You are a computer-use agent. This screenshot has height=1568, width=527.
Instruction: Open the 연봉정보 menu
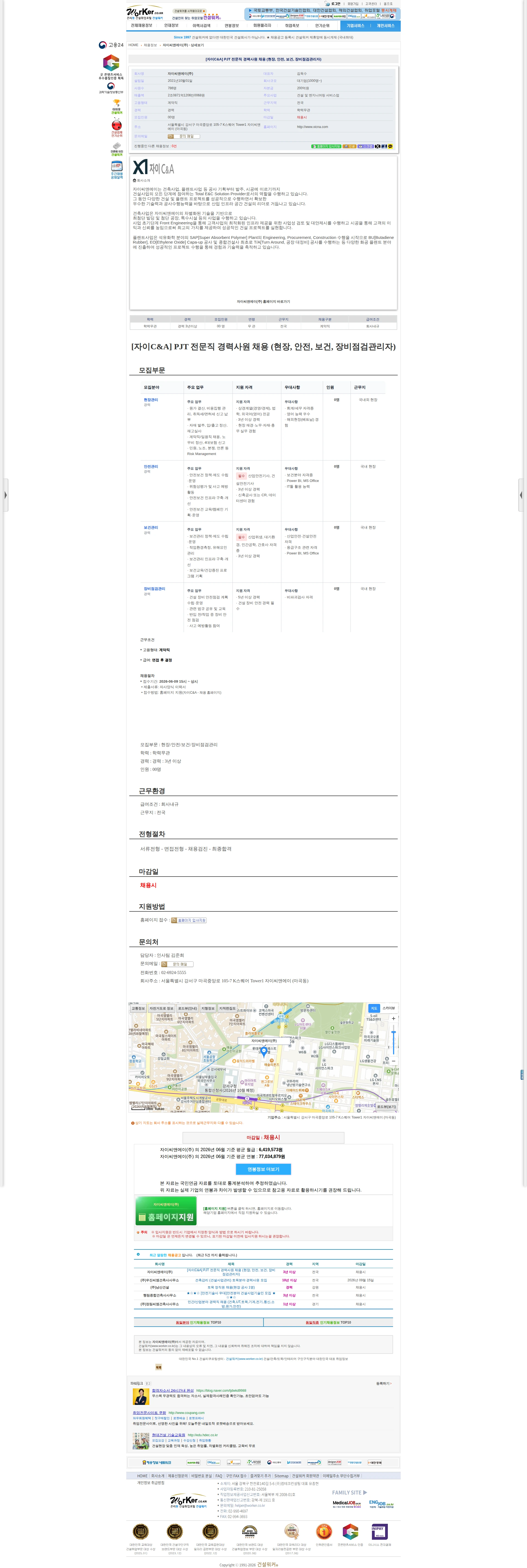[232, 26]
